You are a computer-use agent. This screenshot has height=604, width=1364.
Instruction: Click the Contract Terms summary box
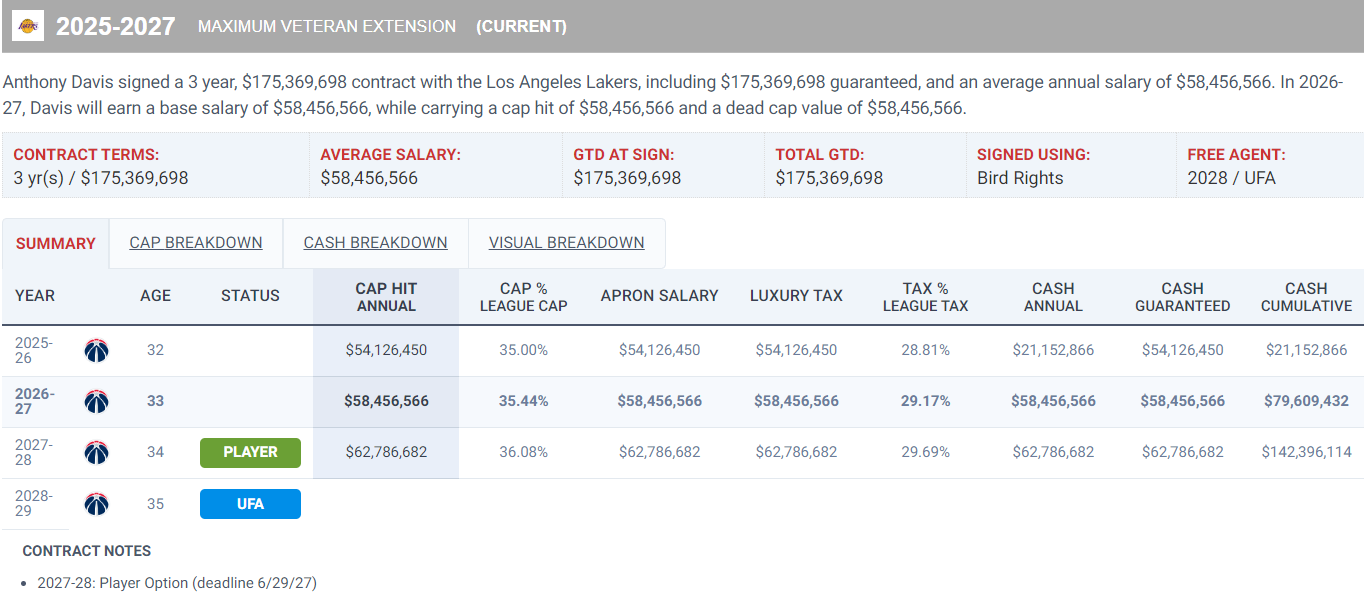156,165
